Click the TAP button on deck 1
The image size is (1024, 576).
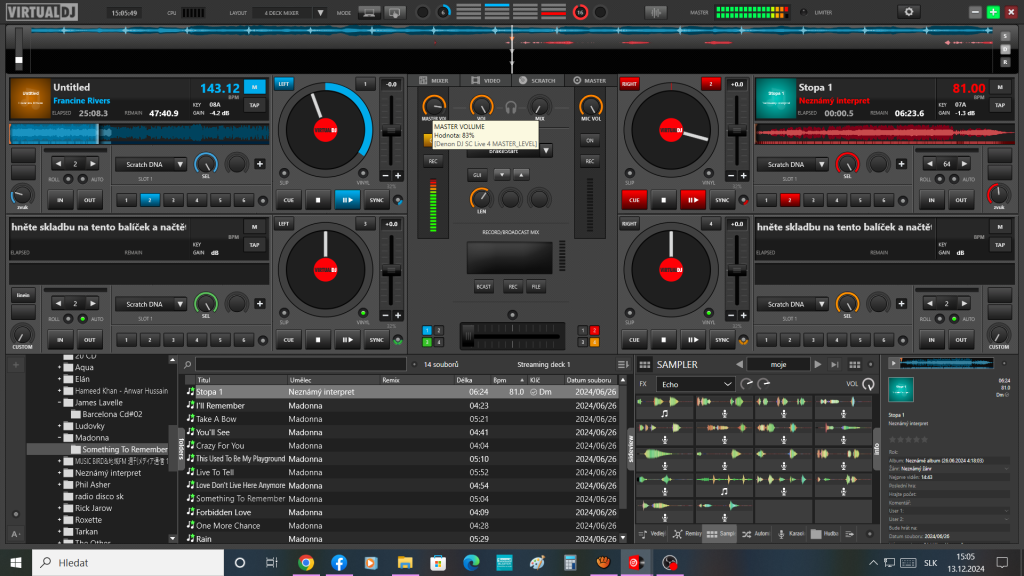click(254, 105)
